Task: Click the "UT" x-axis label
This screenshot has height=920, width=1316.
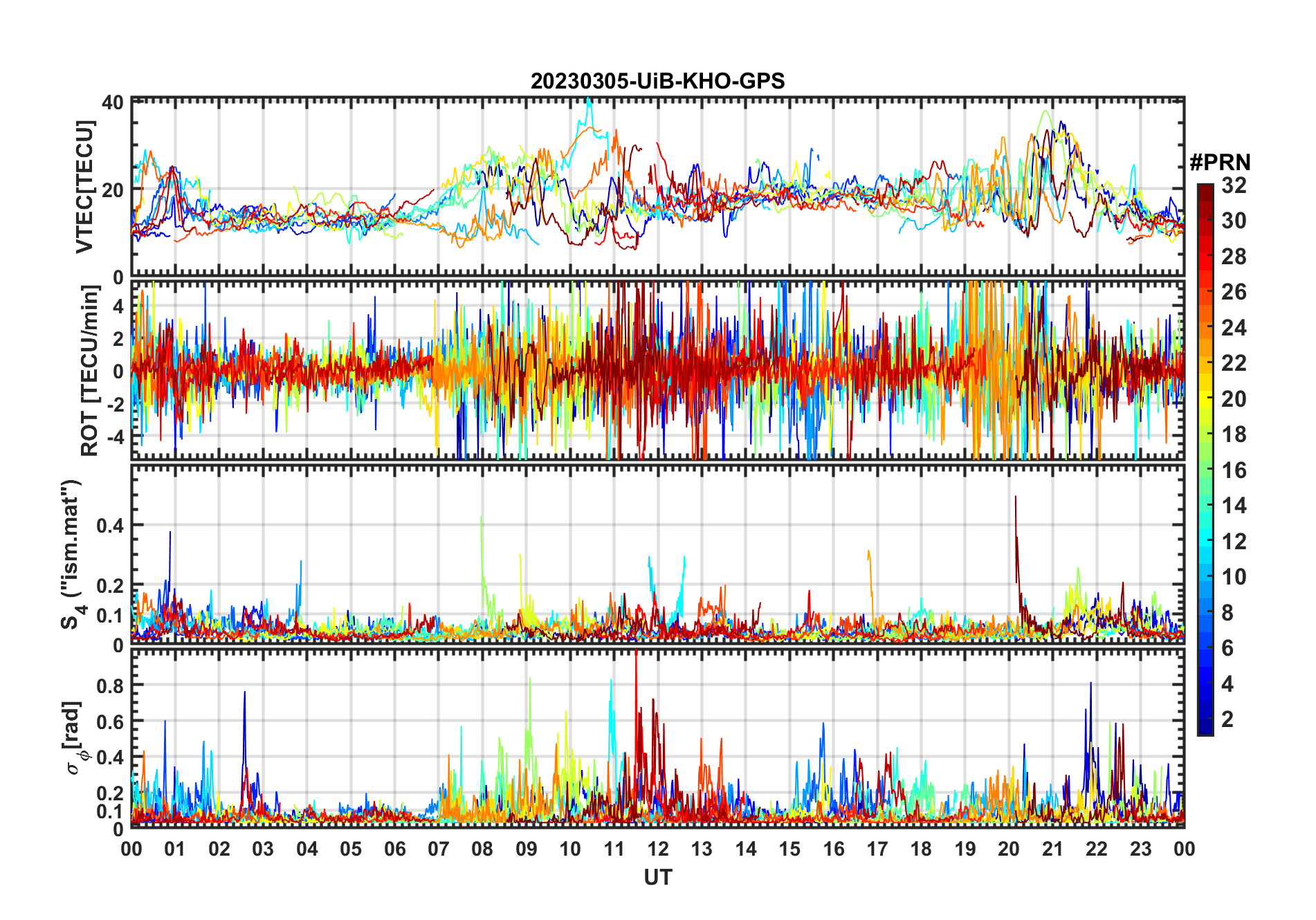Action: [x=658, y=877]
